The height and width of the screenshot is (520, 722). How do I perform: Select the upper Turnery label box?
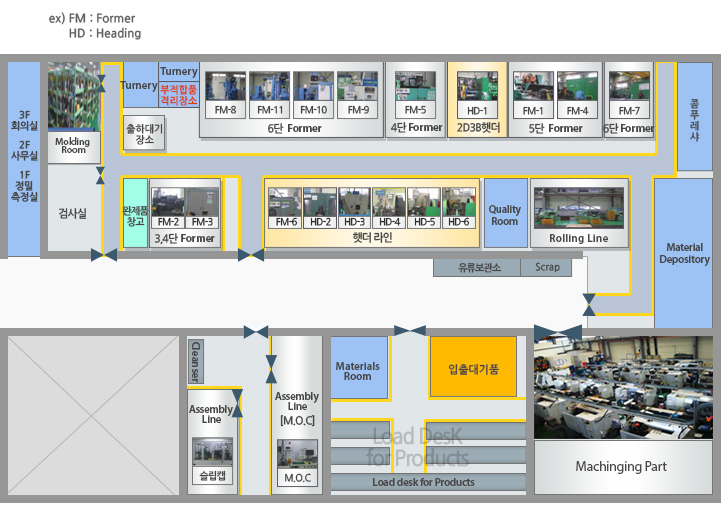(x=179, y=71)
